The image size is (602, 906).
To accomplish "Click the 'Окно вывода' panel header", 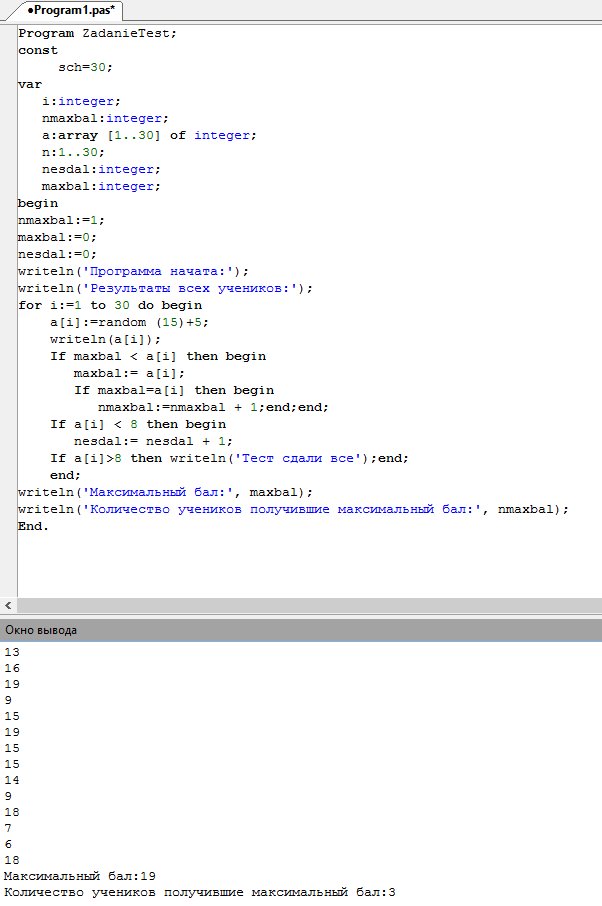I will [x=301, y=630].
